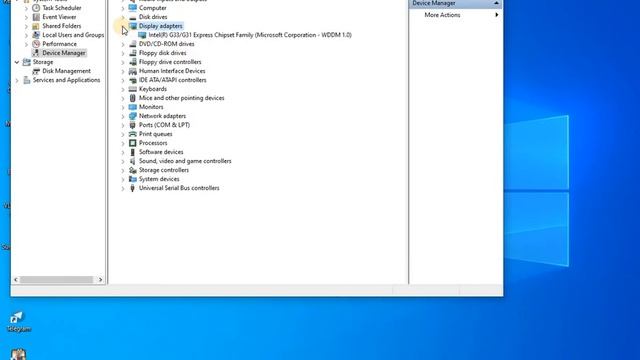This screenshot has height=360, width=640.
Task: Click the Display adapters category icon
Action: pos(133,26)
